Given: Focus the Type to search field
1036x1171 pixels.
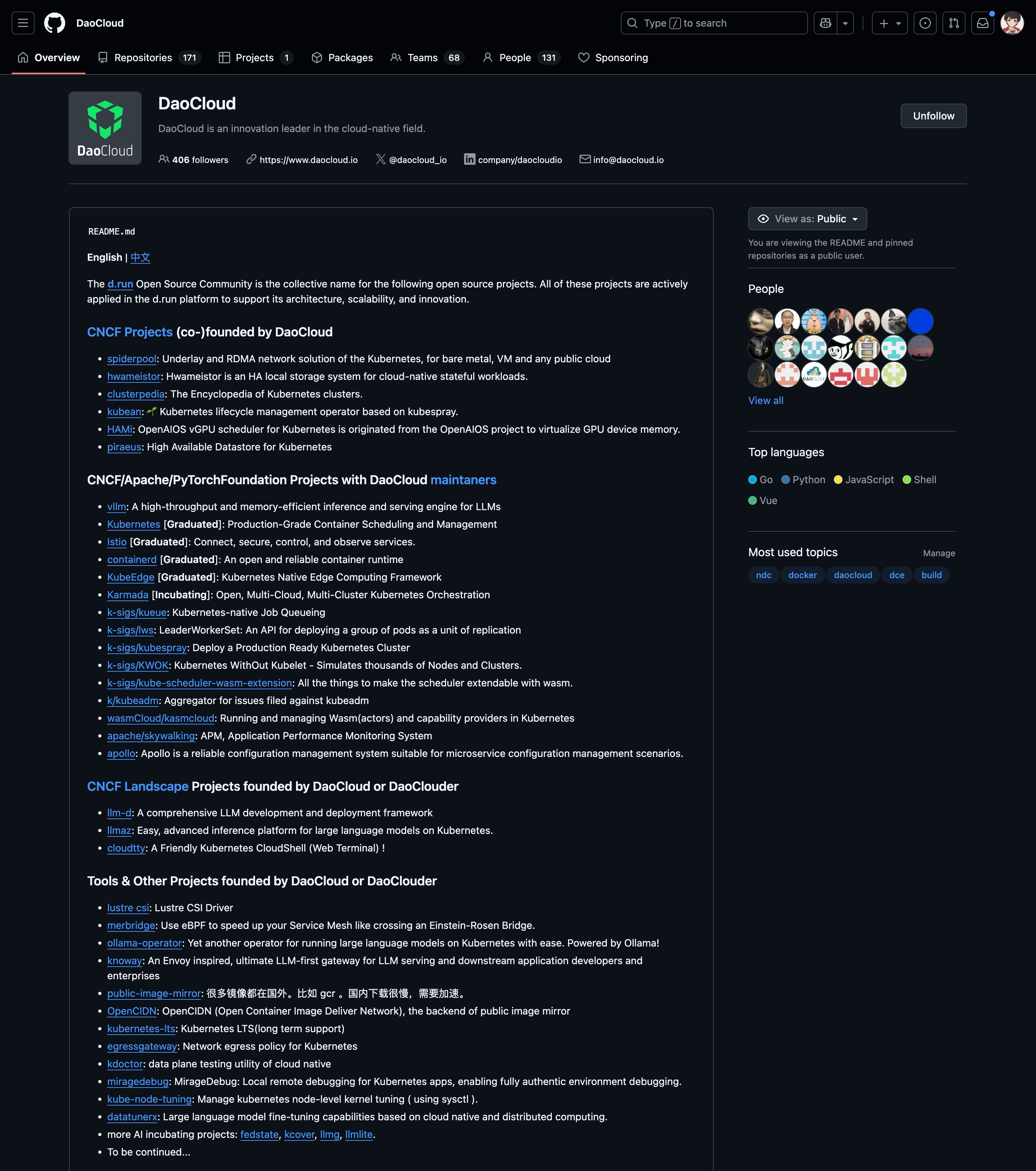Looking at the screenshot, I should tap(714, 23).
